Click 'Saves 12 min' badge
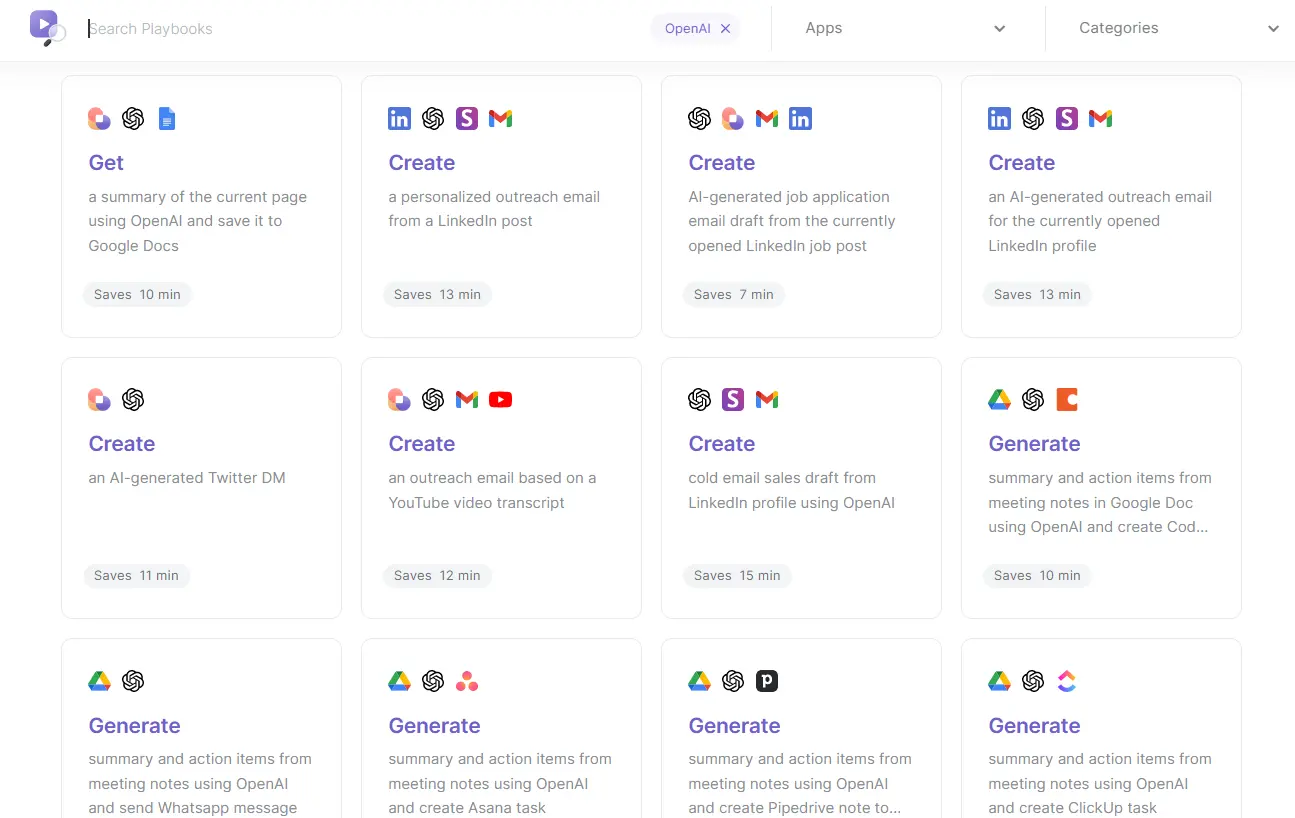 pyautogui.click(x=437, y=576)
